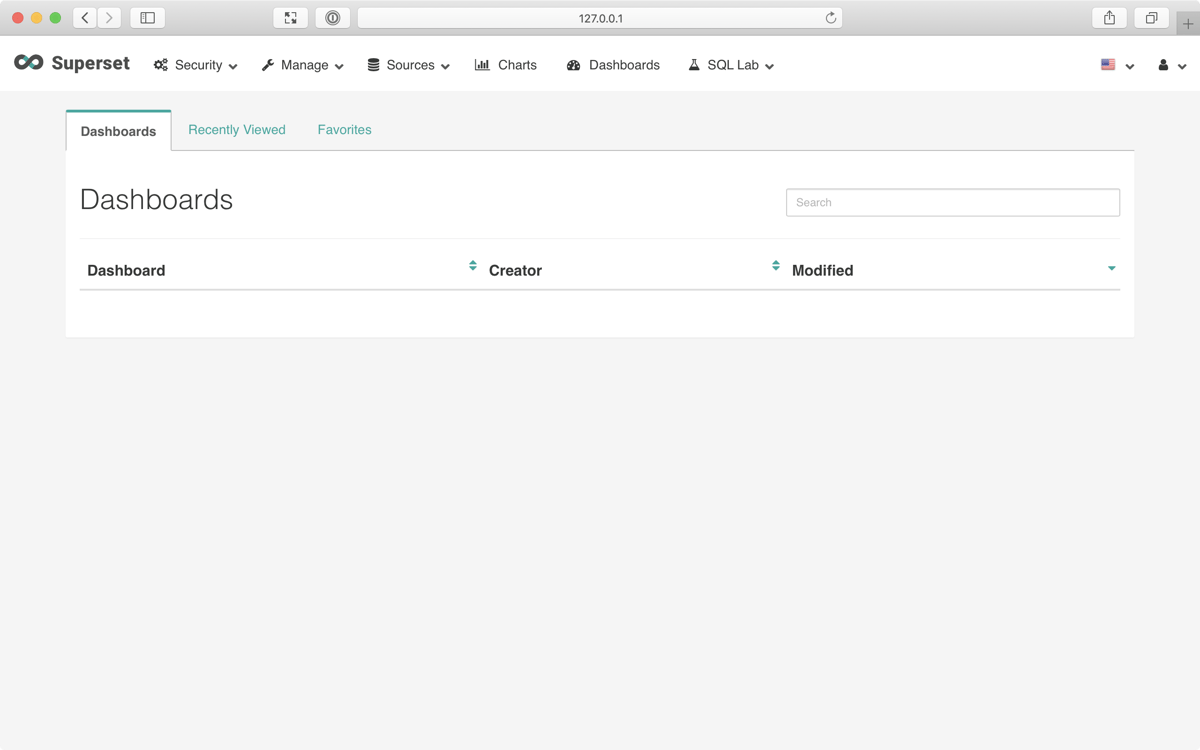Open Sources via the database icon
Viewport: 1200px width, 750px height.
pyautogui.click(x=371, y=64)
